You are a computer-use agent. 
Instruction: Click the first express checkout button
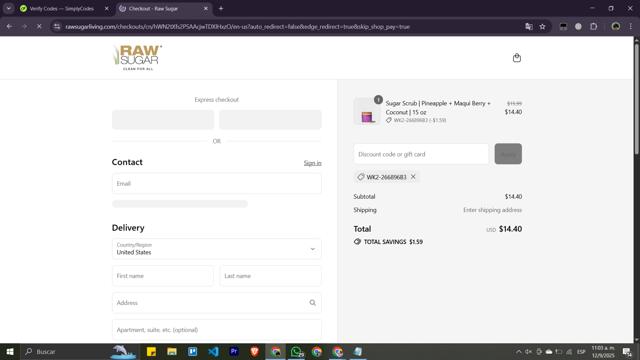click(x=163, y=120)
